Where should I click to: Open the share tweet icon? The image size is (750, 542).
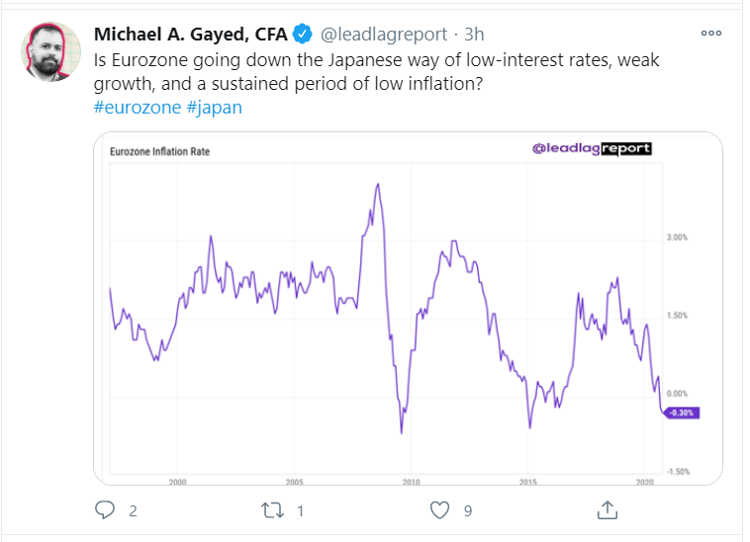(606, 511)
